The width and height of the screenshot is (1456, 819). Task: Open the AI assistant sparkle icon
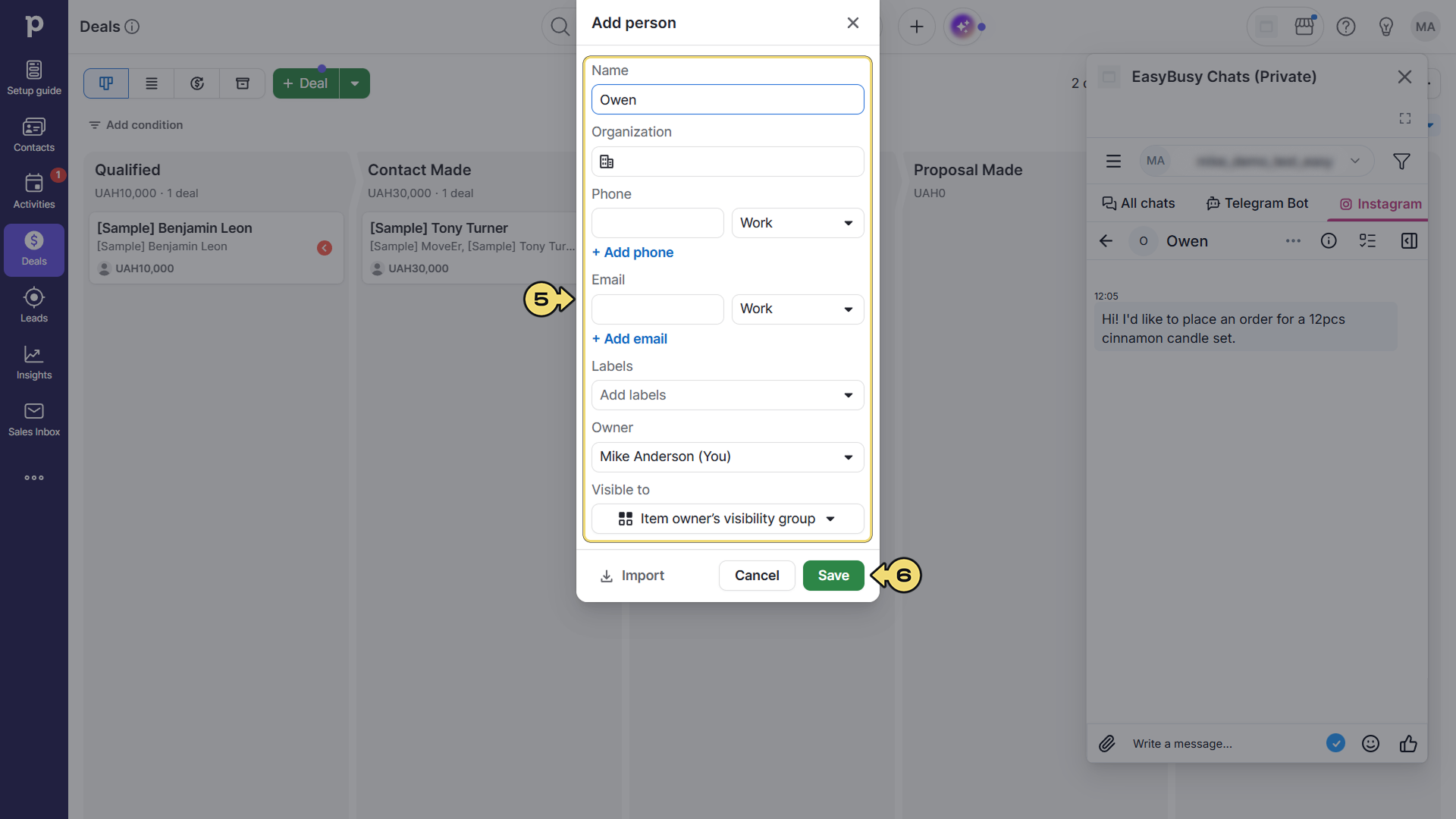pos(962,27)
